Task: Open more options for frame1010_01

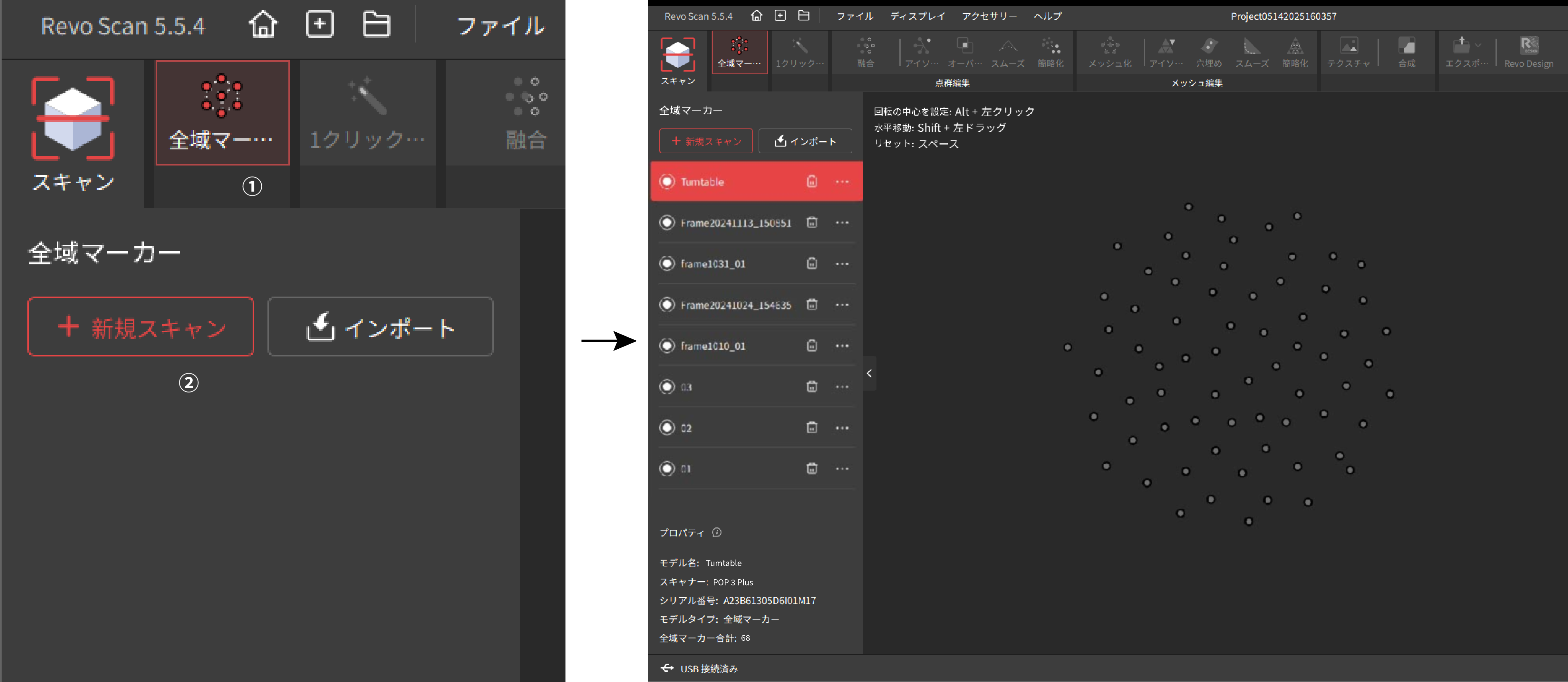Action: pos(842,346)
